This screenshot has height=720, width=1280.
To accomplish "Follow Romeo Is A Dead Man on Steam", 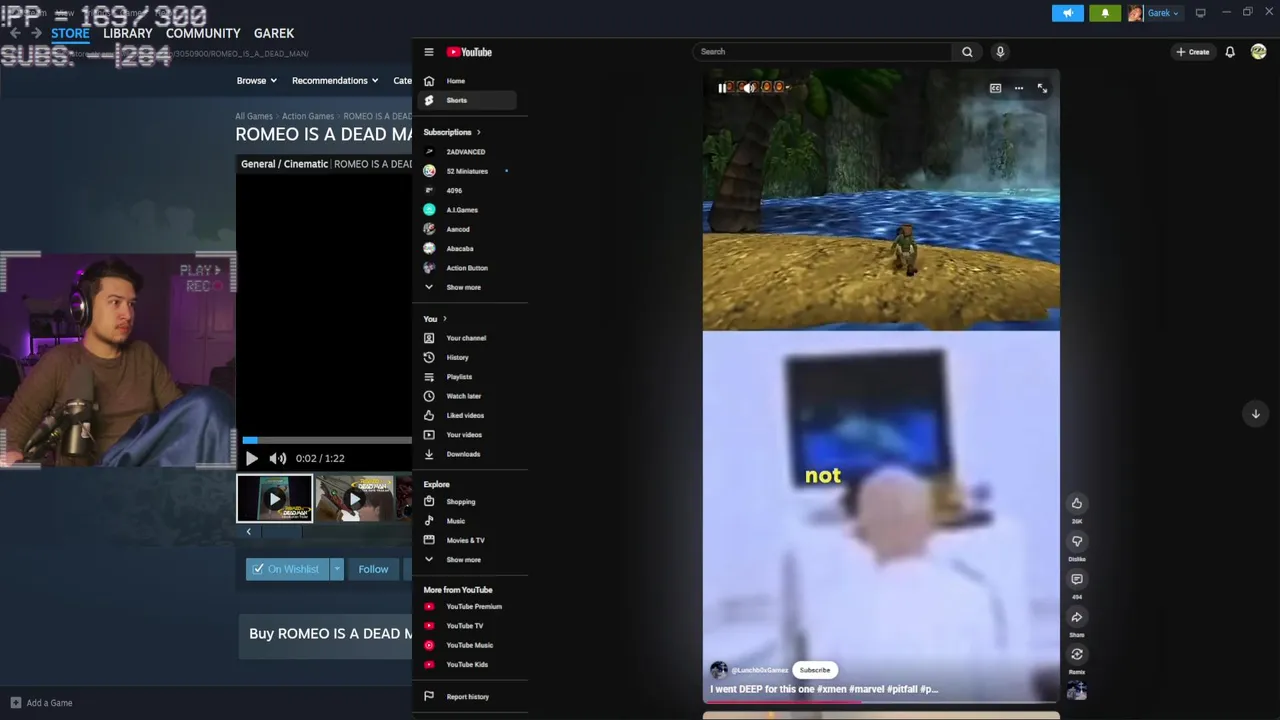I will pyautogui.click(x=373, y=569).
